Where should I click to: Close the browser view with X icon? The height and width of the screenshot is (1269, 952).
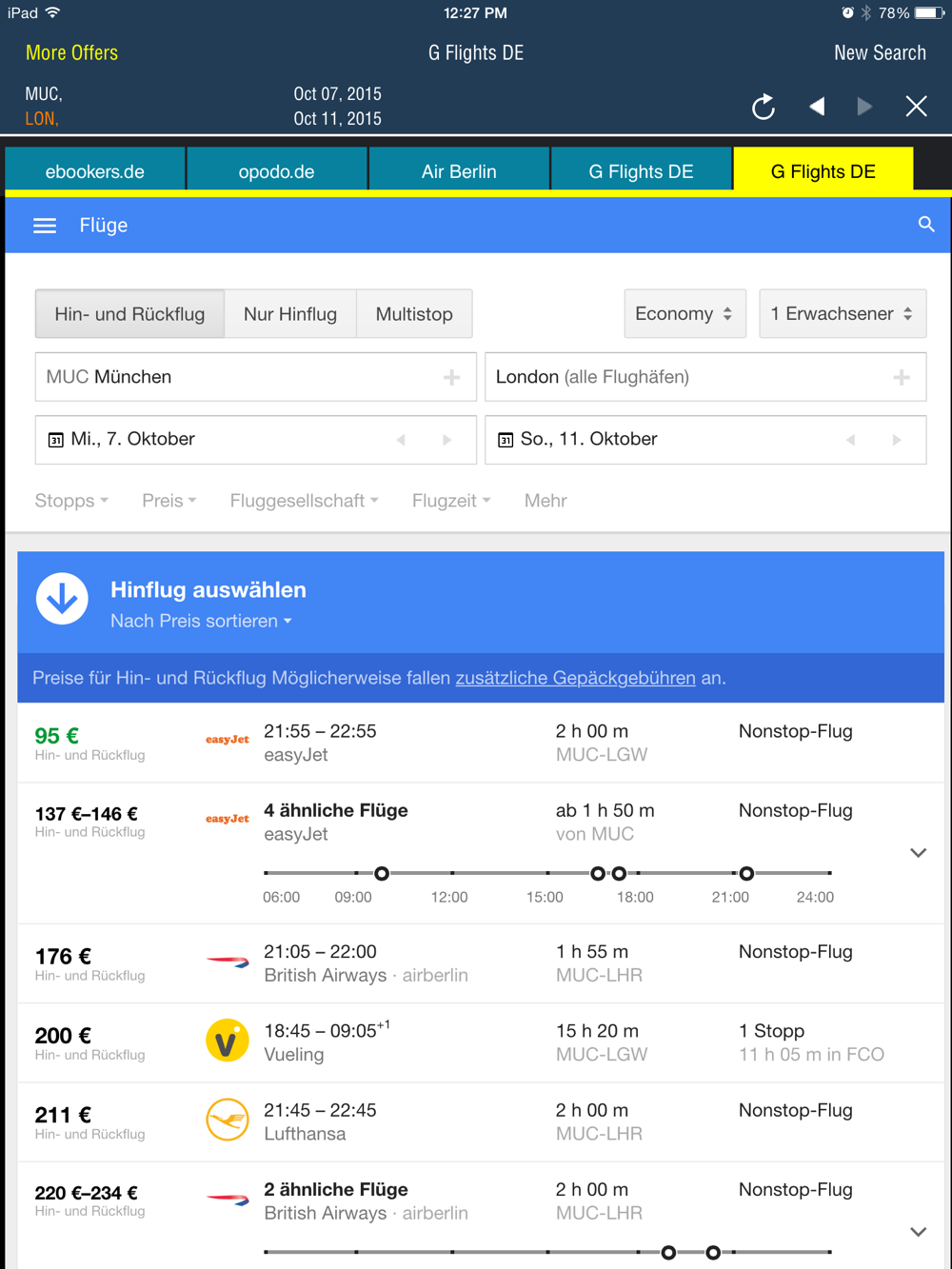point(916,107)
